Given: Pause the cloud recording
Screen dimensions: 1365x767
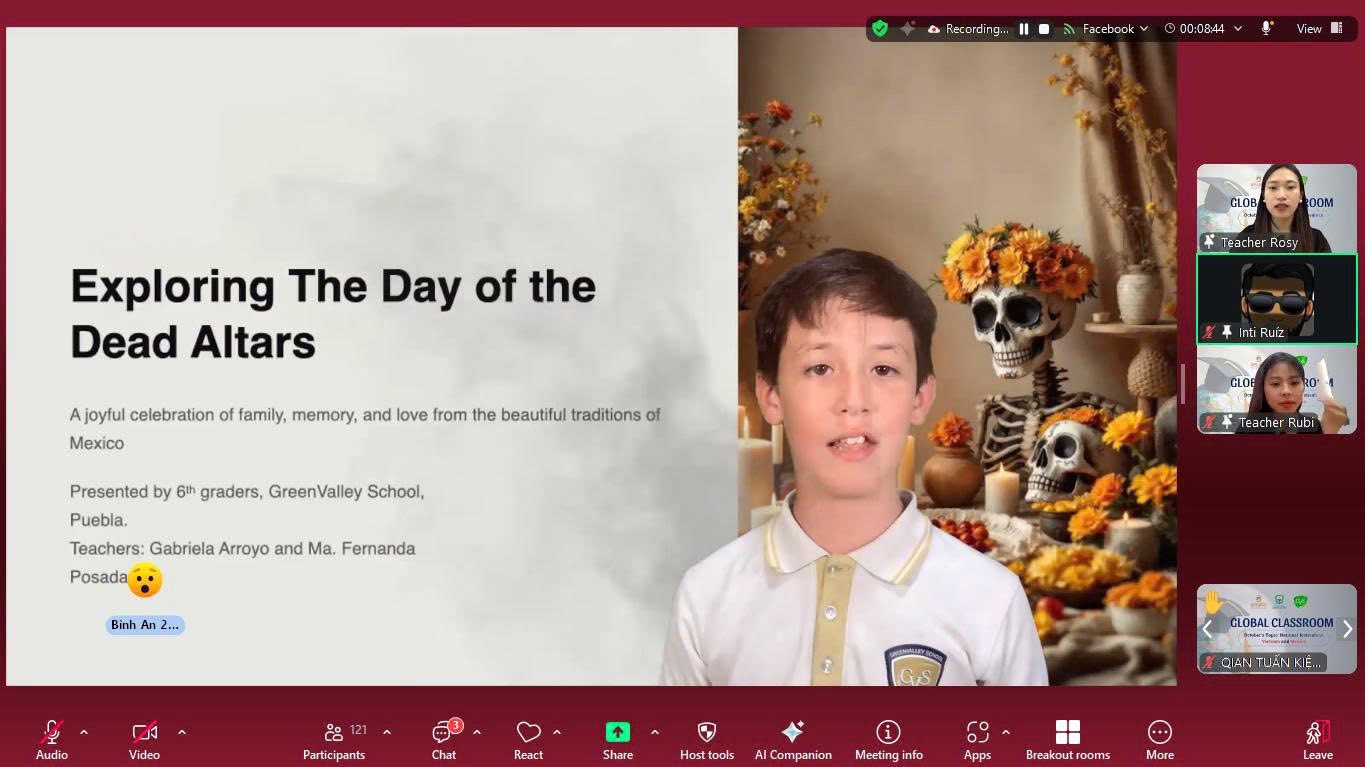Looking at the screenshot, I should (1024, 29).
